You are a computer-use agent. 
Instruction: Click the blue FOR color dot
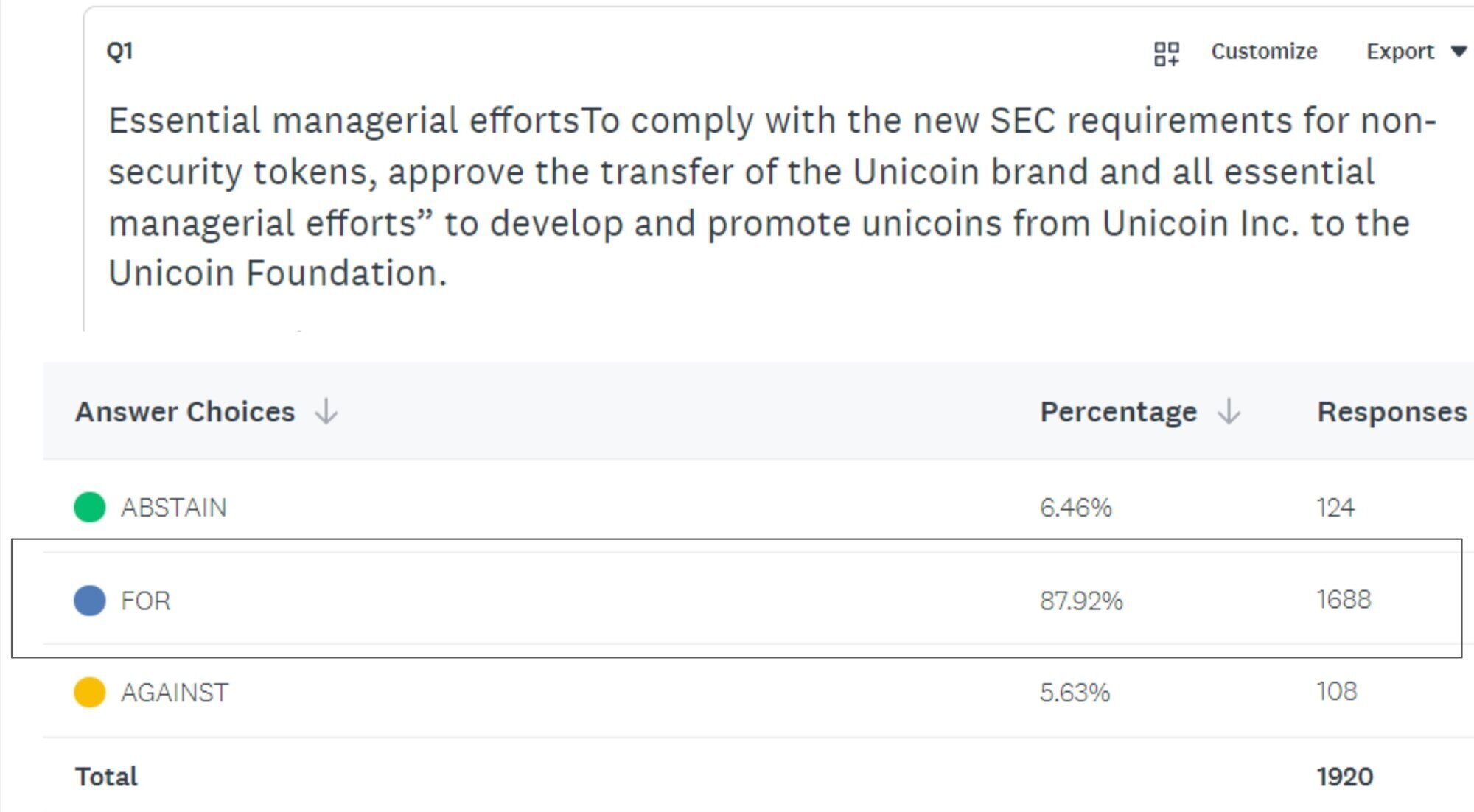(90, 601)
